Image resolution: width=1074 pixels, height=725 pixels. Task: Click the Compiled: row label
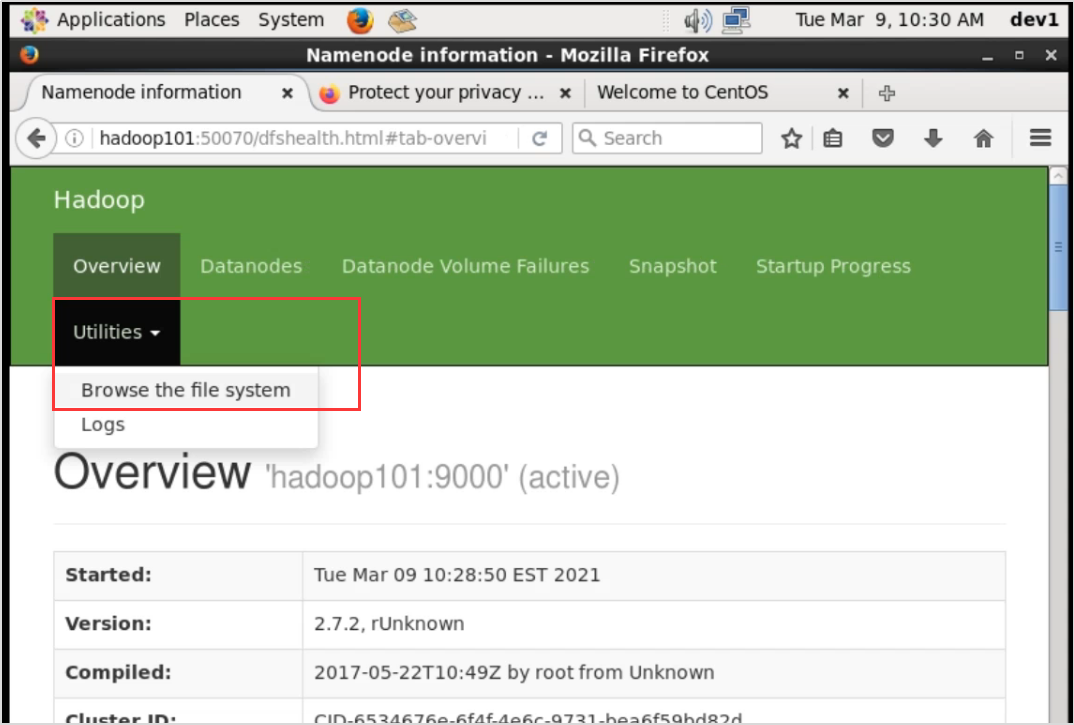[118, 672]
